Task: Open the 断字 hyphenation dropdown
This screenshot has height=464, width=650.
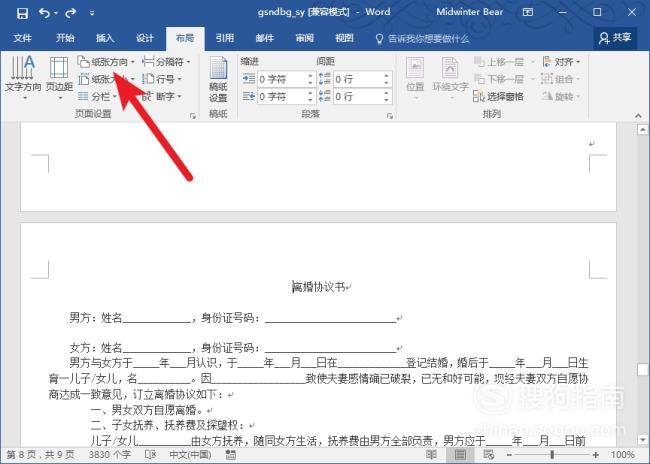Action: pyautogui.click(x=162, y=97)
